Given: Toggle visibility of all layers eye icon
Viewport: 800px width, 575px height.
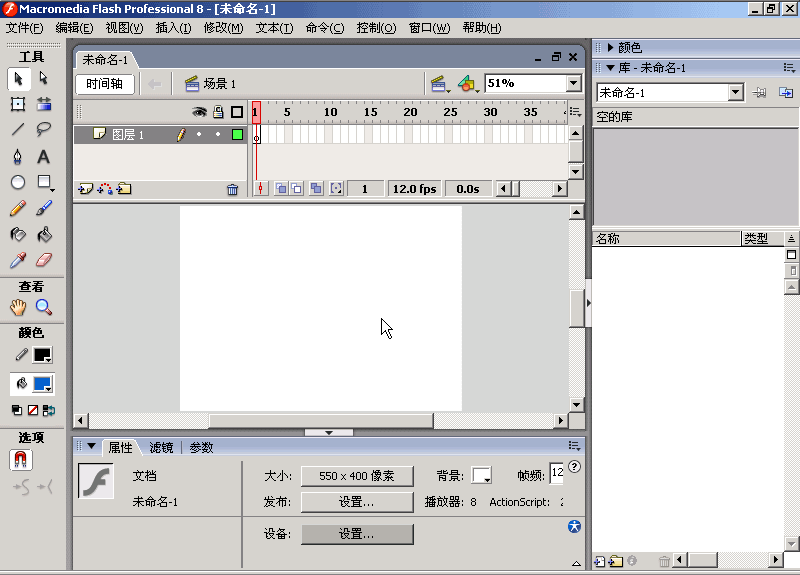Looking at the screenshot, I should pyautogui.click(x=199, y=112).
